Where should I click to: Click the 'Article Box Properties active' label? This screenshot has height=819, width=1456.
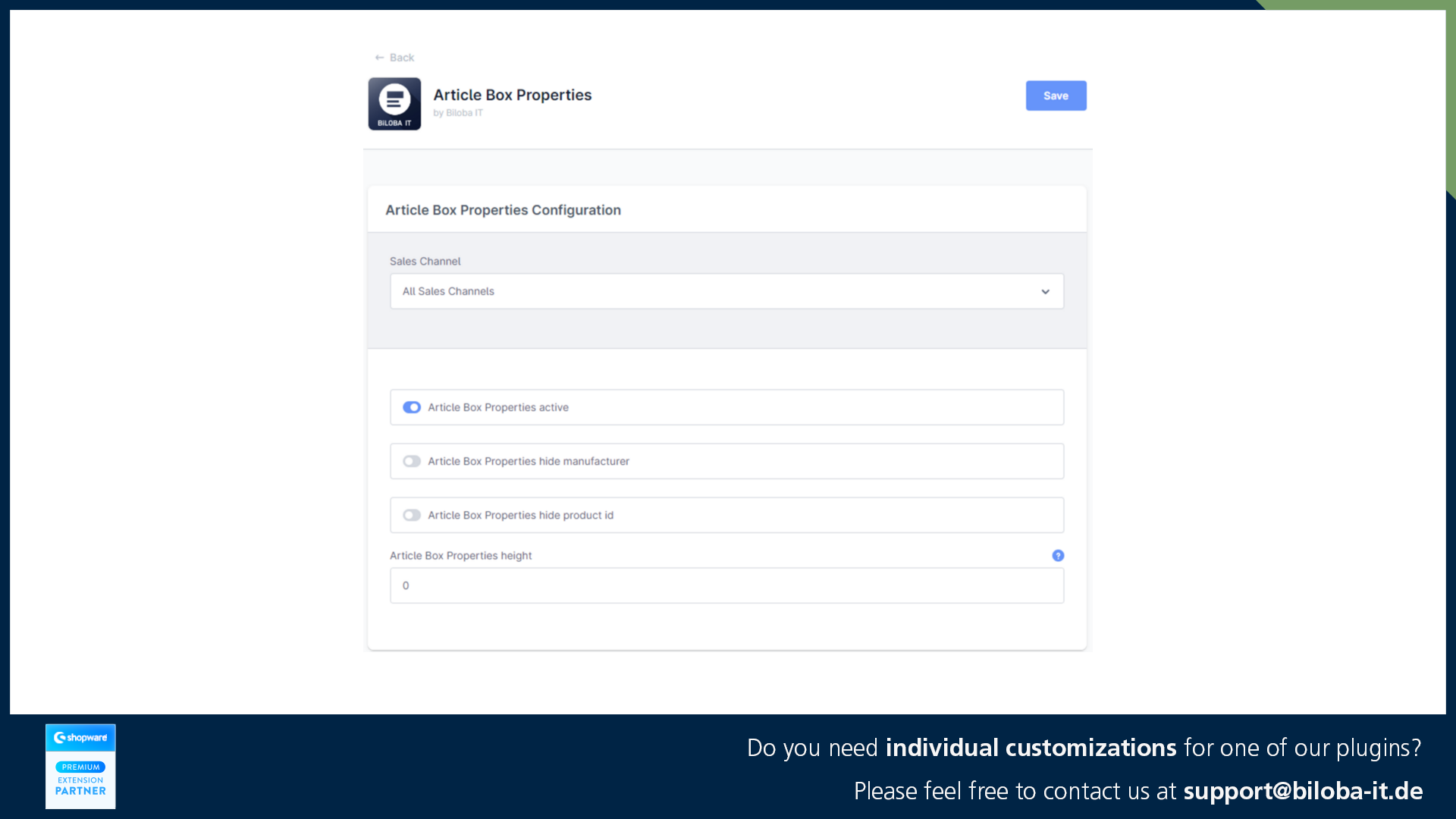pyautogui.click(x=498, y=407)
